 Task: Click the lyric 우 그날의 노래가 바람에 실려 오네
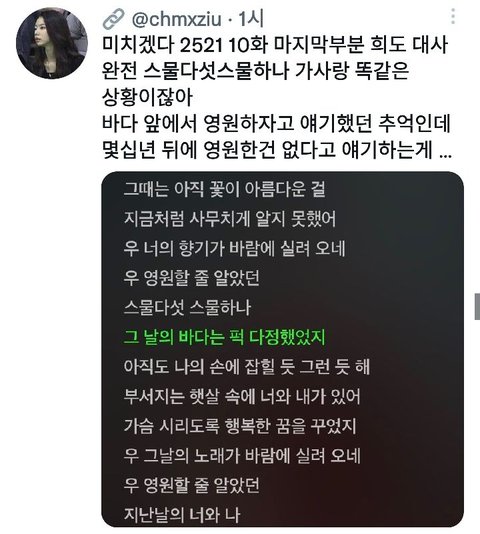pos(242,456)
